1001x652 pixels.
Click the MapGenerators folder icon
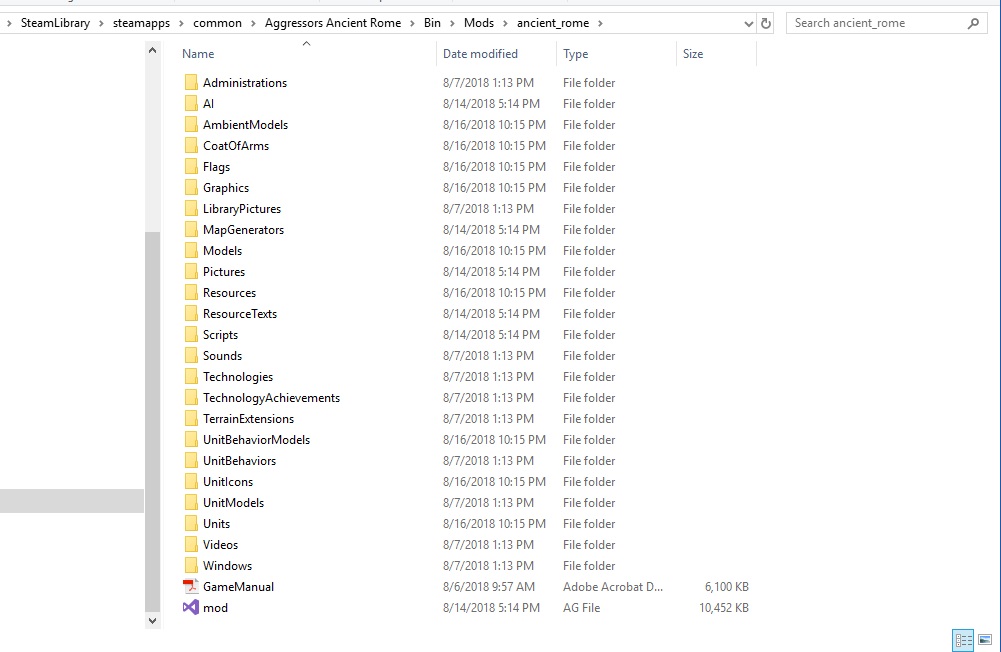click(191, 230)
